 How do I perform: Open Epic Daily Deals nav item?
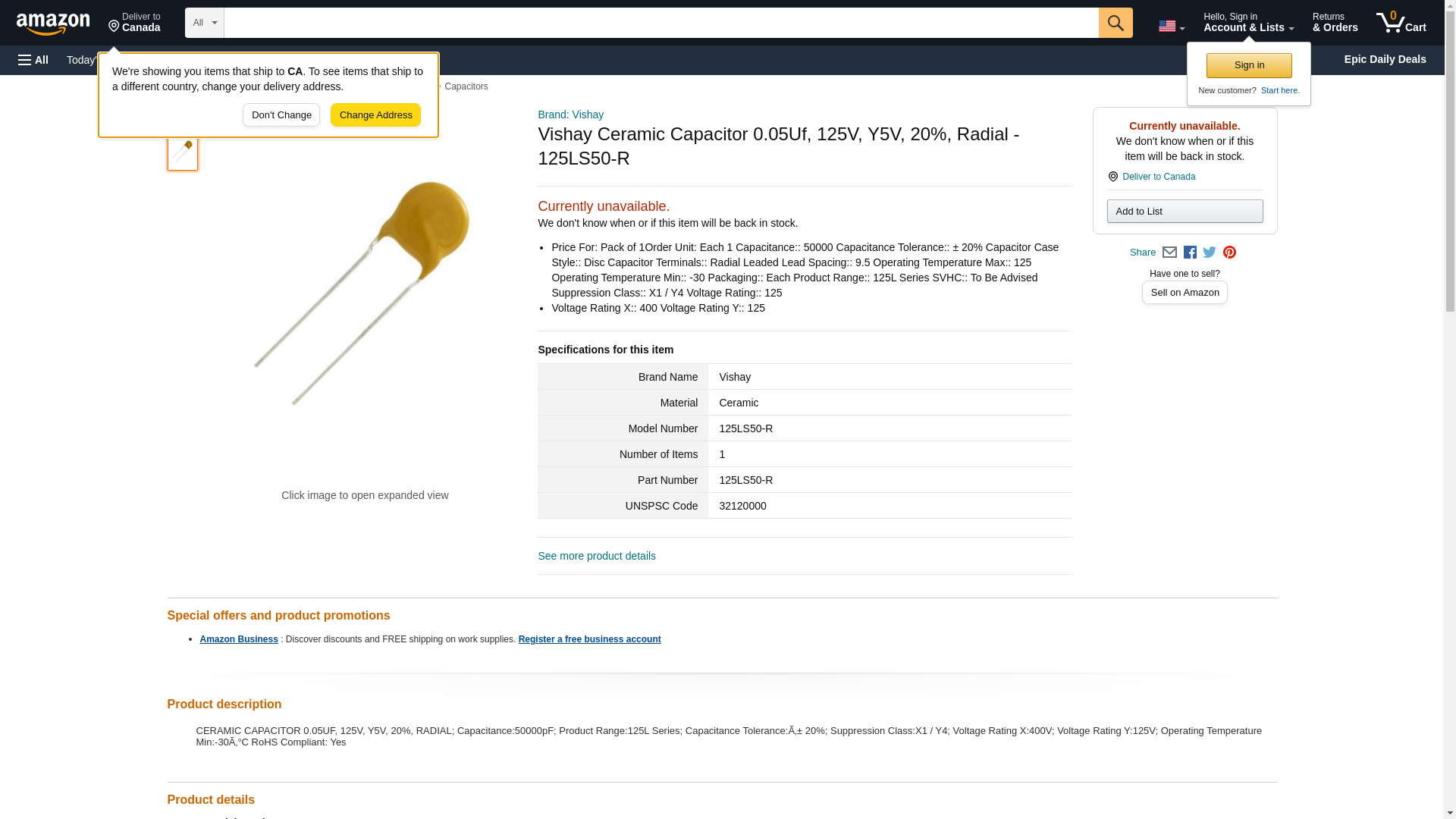click(x=1384, y=59)
